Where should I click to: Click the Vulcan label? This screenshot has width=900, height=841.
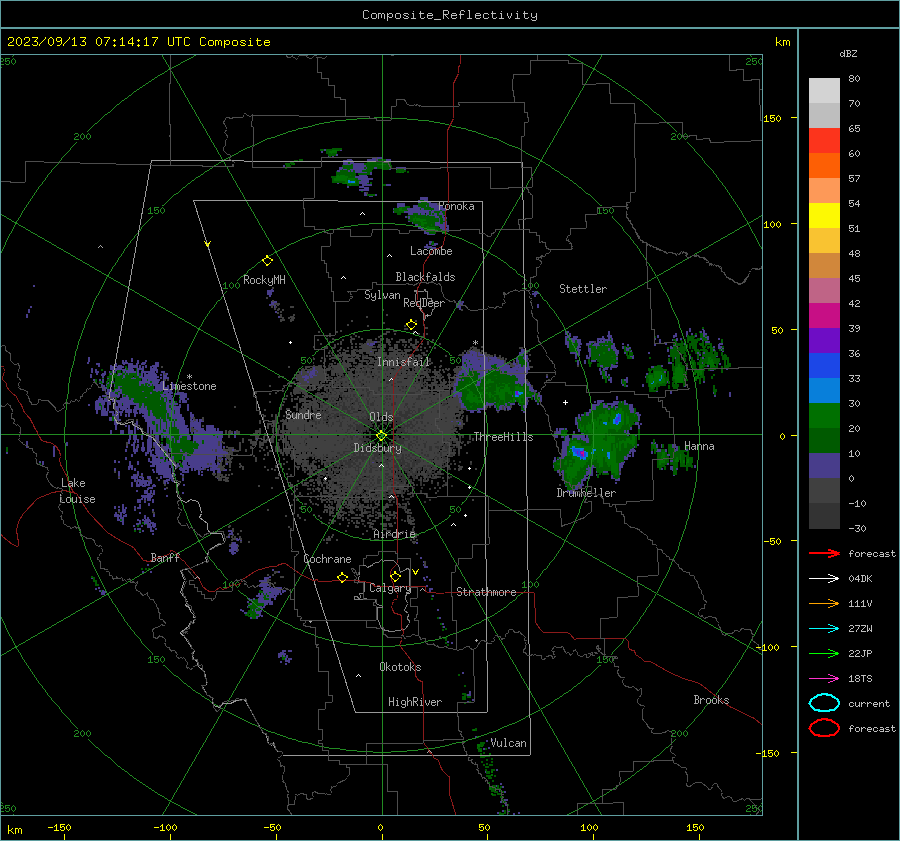tap(508, 743)
